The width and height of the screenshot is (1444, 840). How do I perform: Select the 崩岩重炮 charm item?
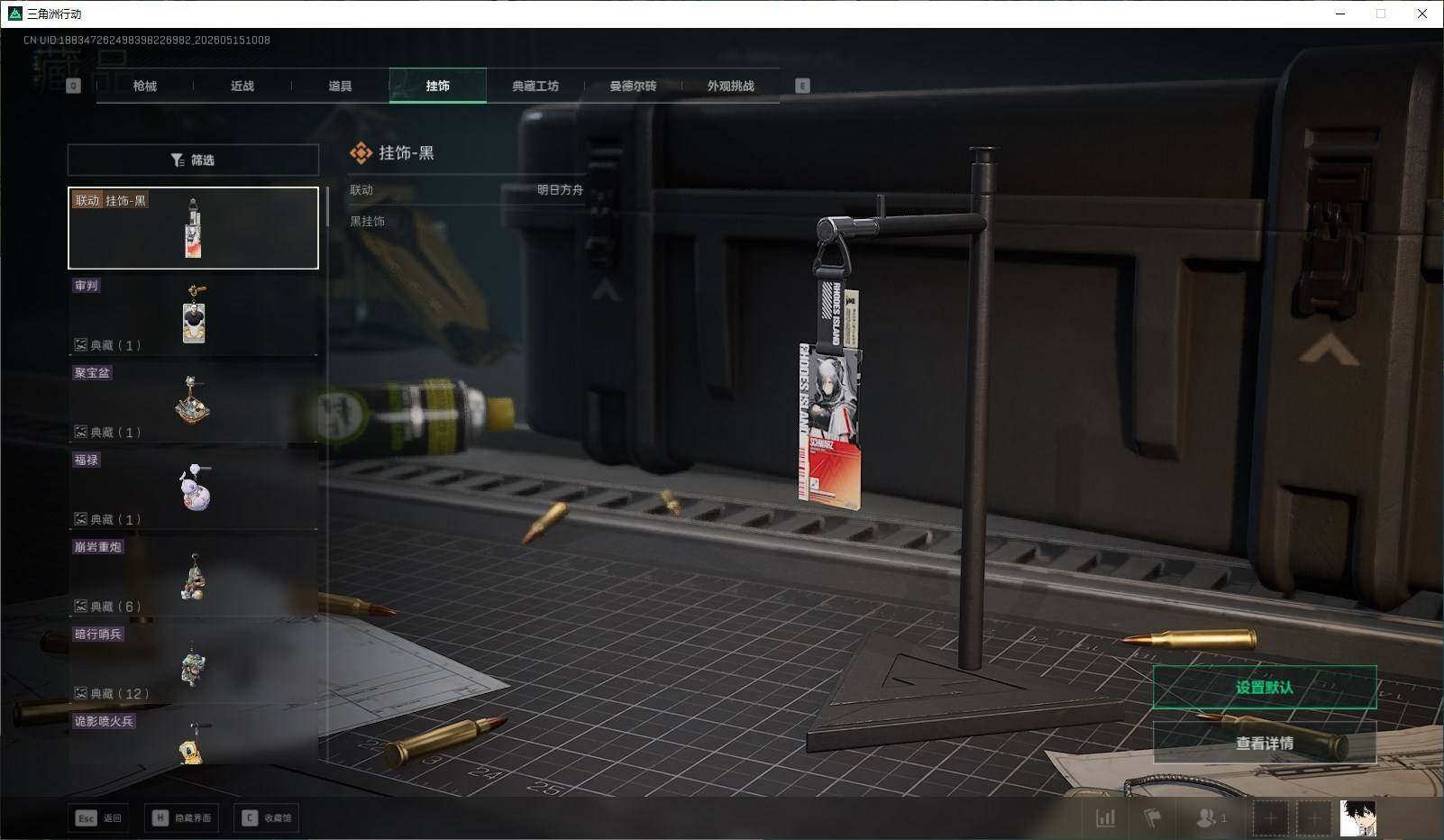193,576
